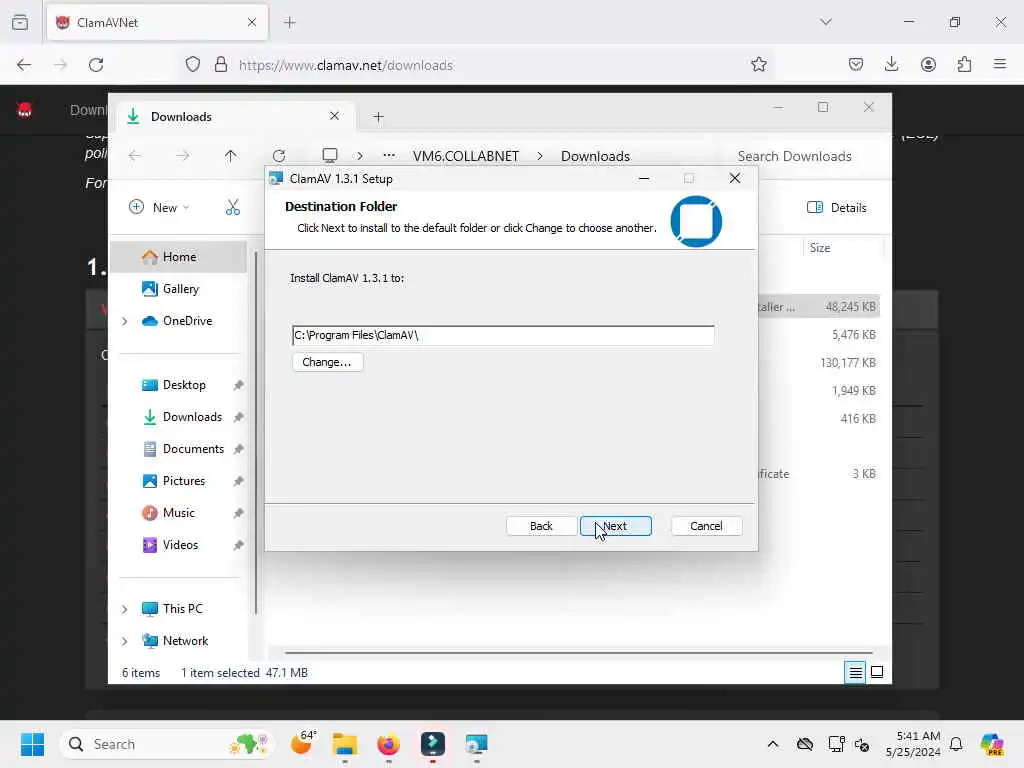Open Gallery in File Explorer sidebar
The height and width of the screenshot is (768, 1024).
(178, 289)
